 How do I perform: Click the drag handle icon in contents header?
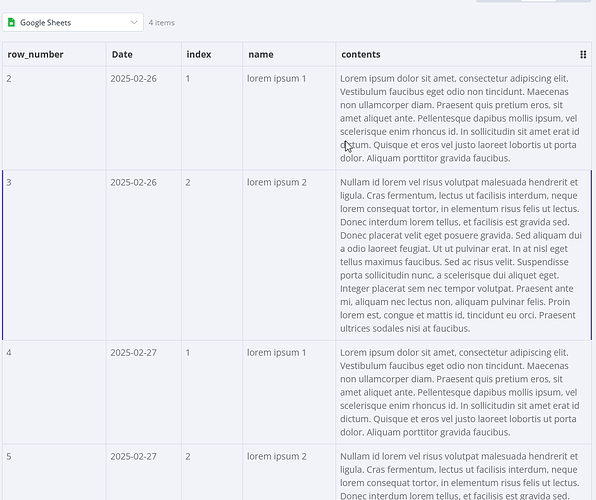coord(583,54)
